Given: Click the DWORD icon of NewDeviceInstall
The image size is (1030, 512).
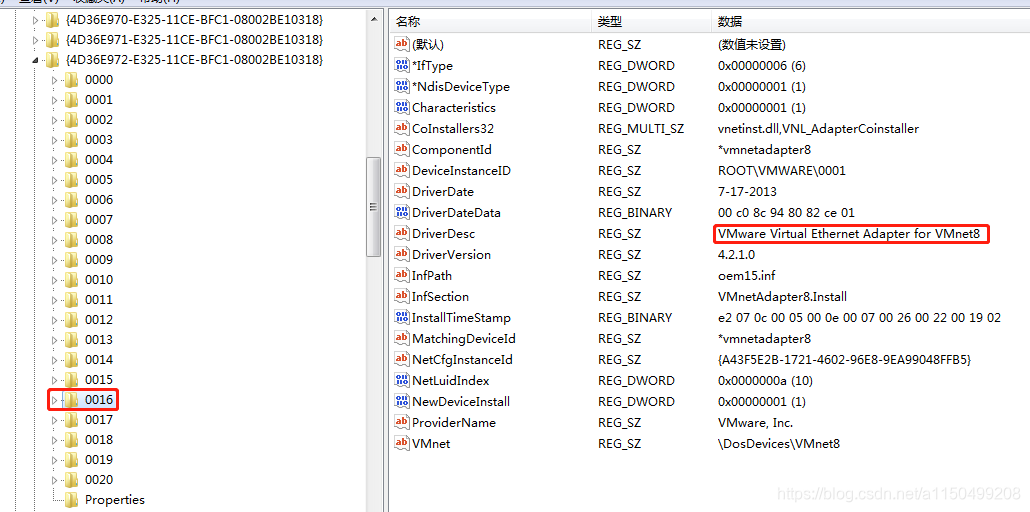Looking at the screenshot, I should click(401, 402).
